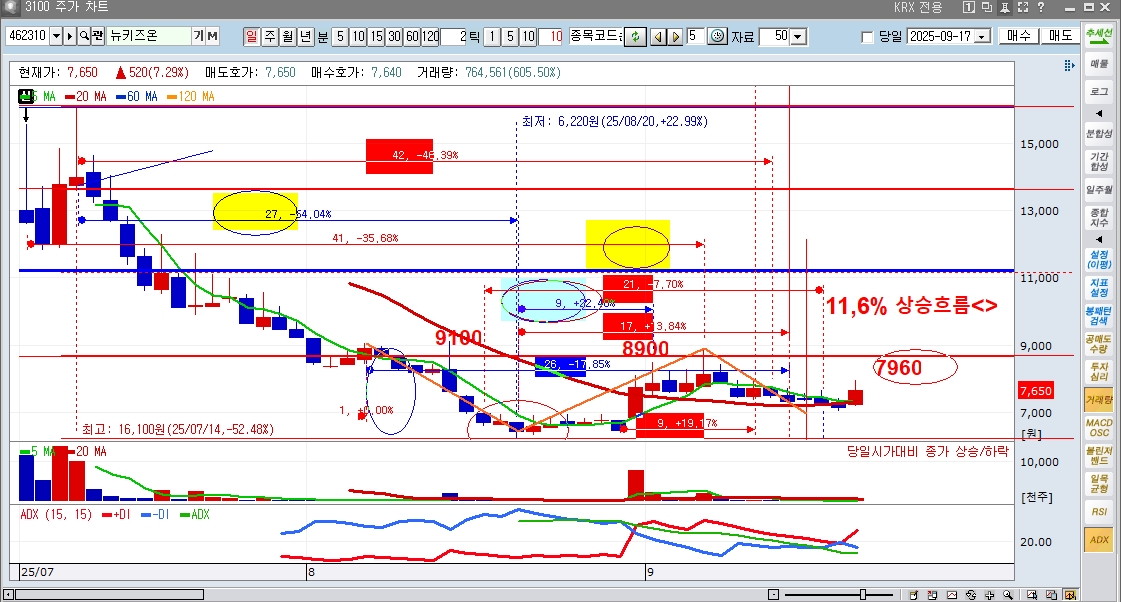Image resolution: width=1121 pixels, height=602 pixels.
Task: Click the cascade windows icon in title bar
Action: [x=987, y=7]
